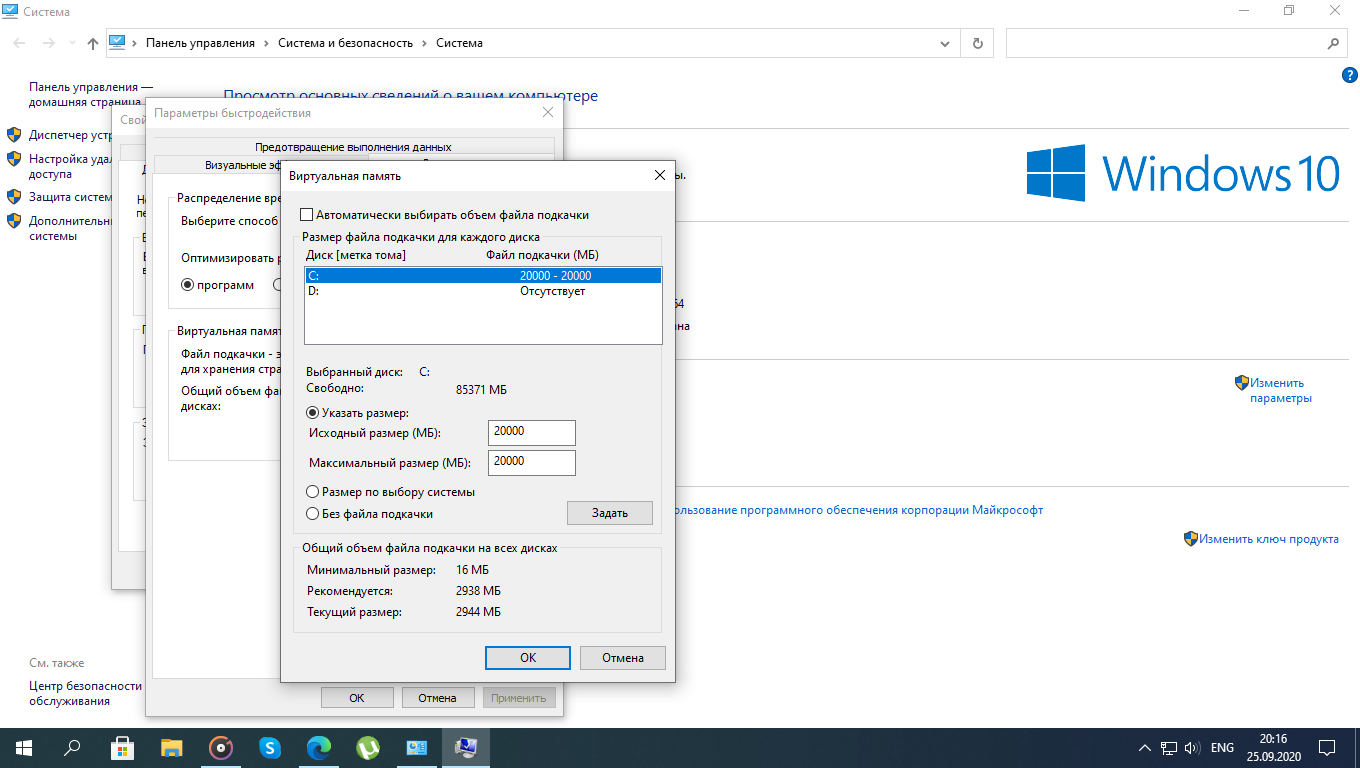
Task: Switch input language ENG indicator
Action: click(x=1222, y=747)
